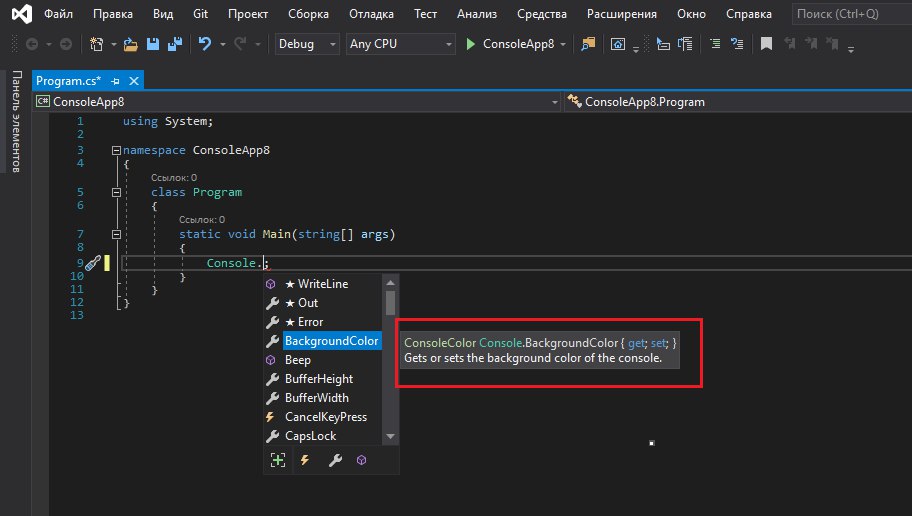
Task: Click the Save All icon
Action: pyautogui.click(x=175, y=44)
